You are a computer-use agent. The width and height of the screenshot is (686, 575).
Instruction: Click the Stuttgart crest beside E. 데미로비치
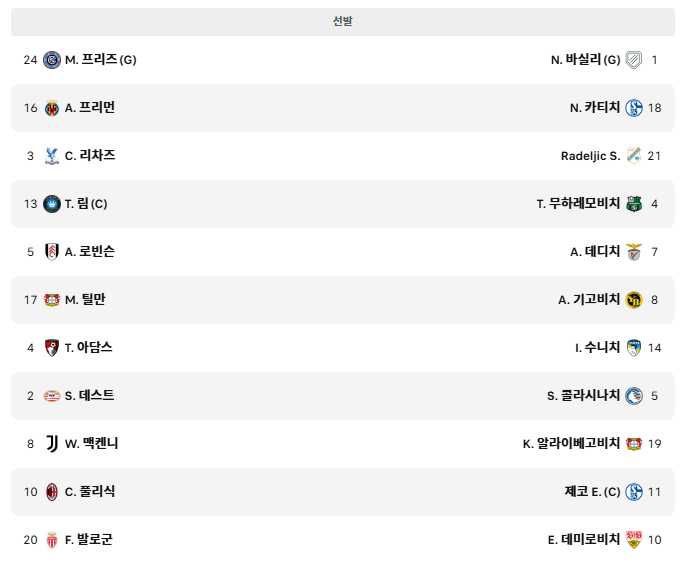634,540
